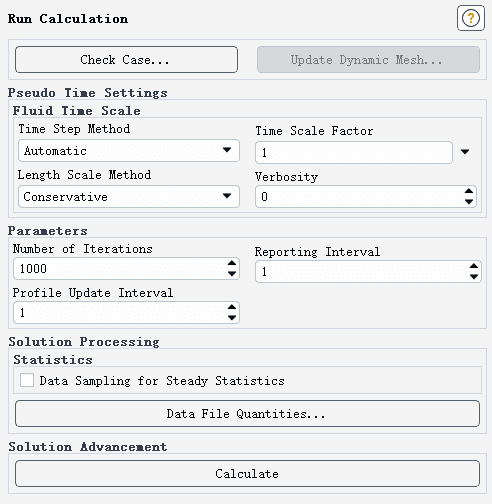Increase Reporting Interval with up arrow

pos(474,266)
